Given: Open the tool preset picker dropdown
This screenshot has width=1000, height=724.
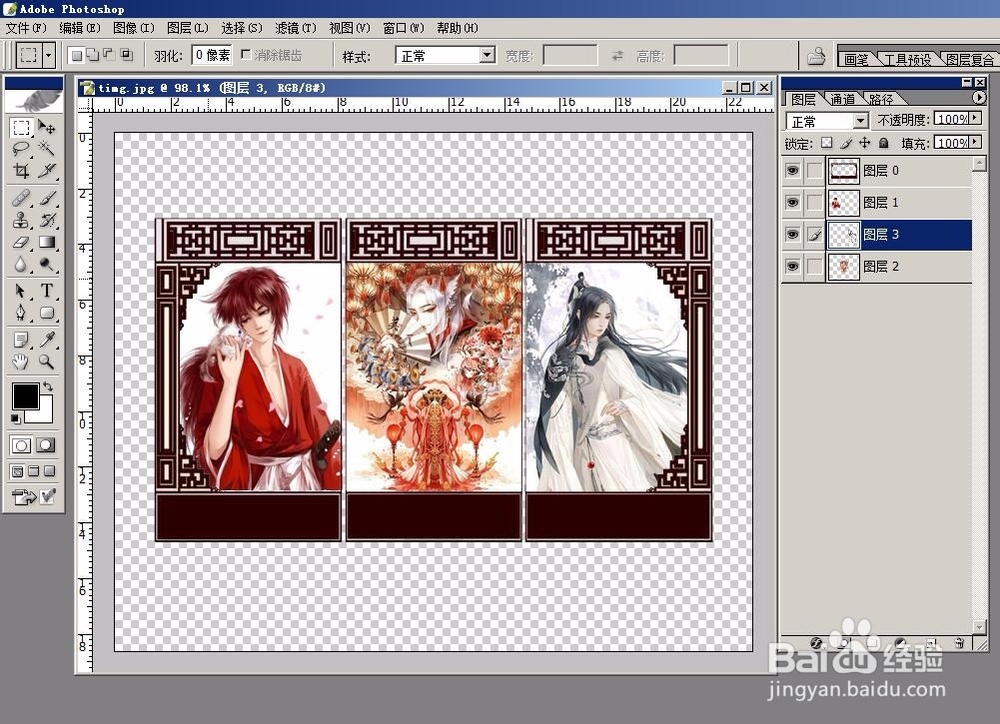Looking at the screenshot, I should (x=48, y=55).
